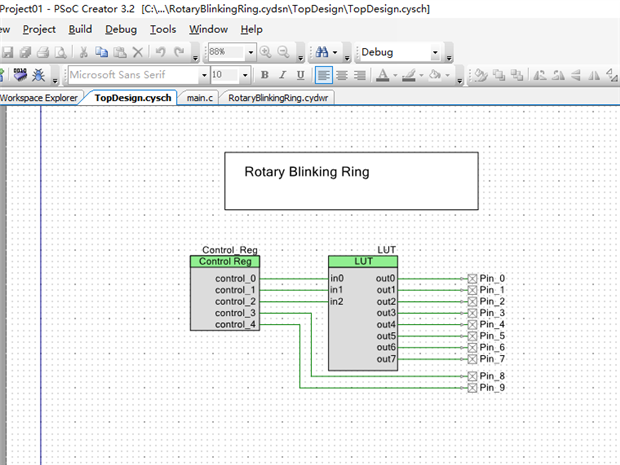Start the Debug bug icon
The image size is (620, 465).
coord(38,75)
